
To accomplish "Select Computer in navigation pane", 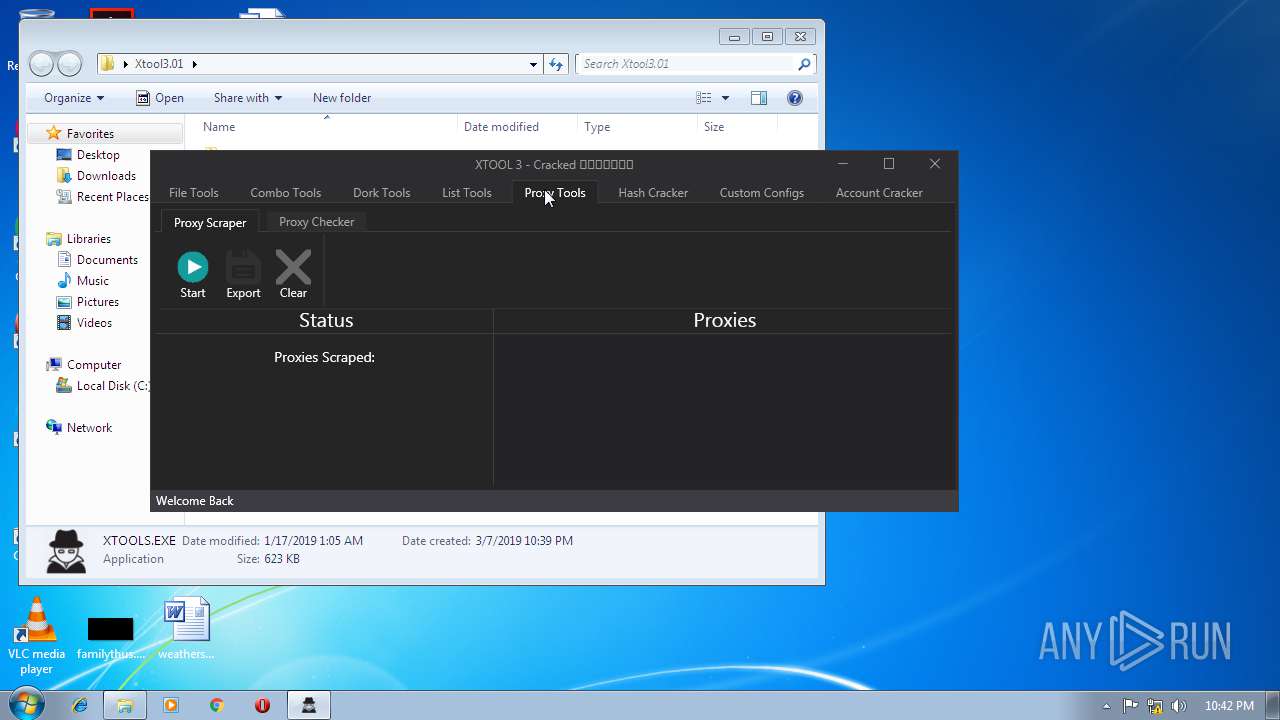I will pos(93,365).
